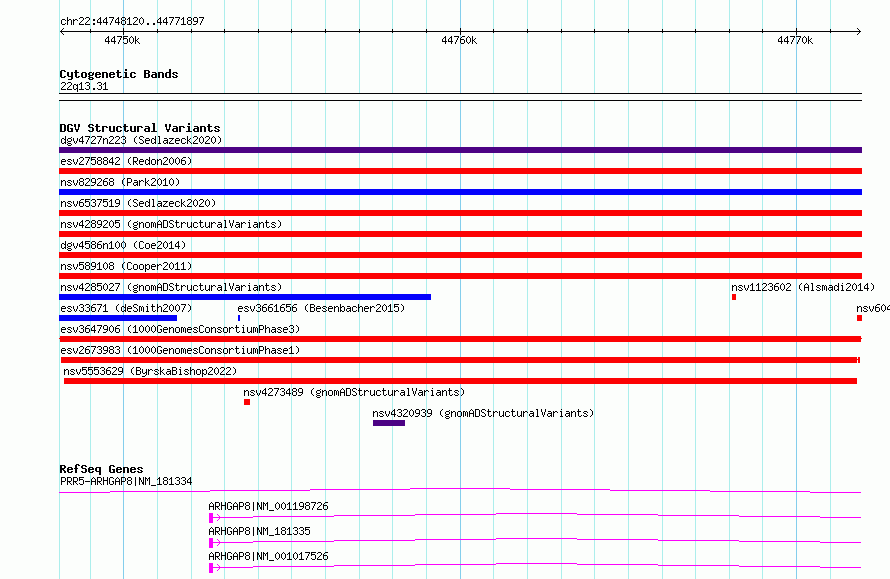The width and height of the screenshot is (890, 579).
Task: Click the nsv5553629 (ByrskaBishop2022) label
Action: pos(150,371)
